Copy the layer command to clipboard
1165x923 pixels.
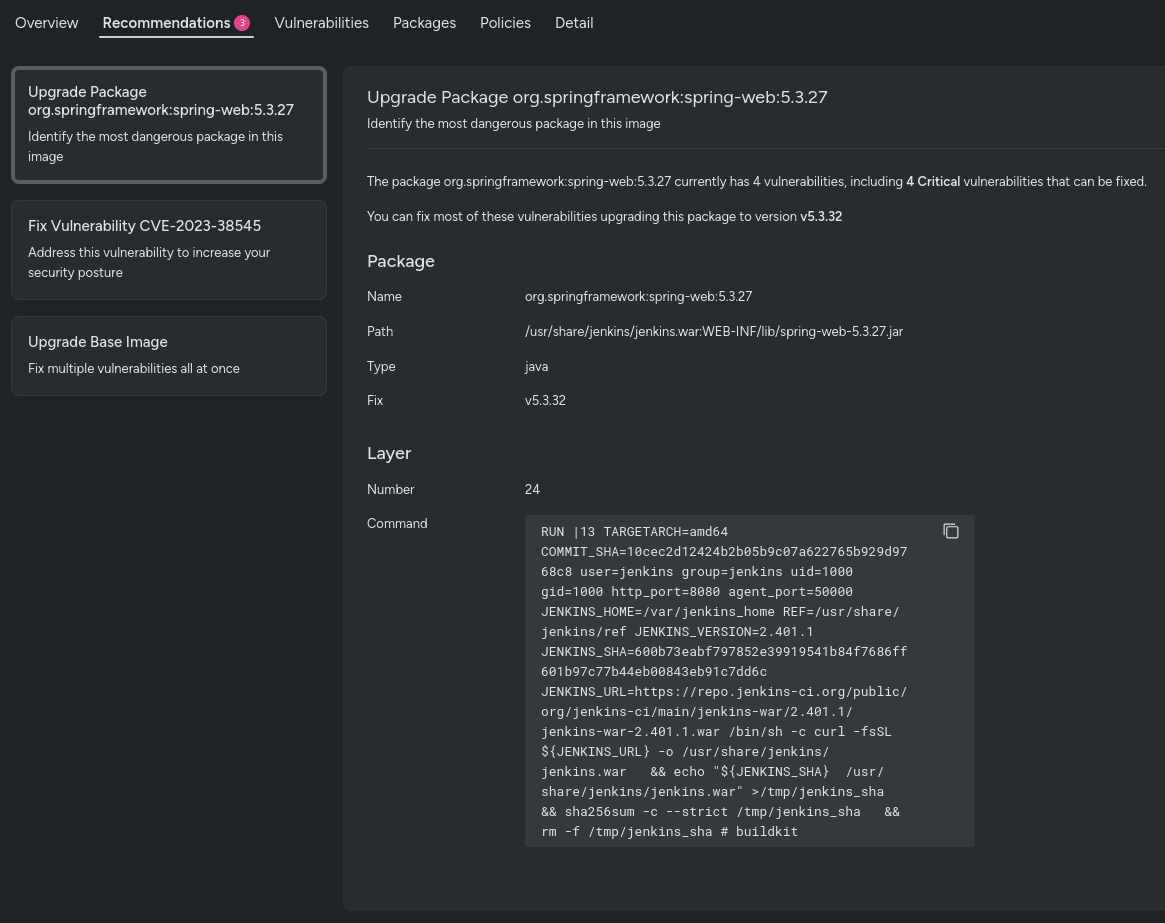pos(950,531)
